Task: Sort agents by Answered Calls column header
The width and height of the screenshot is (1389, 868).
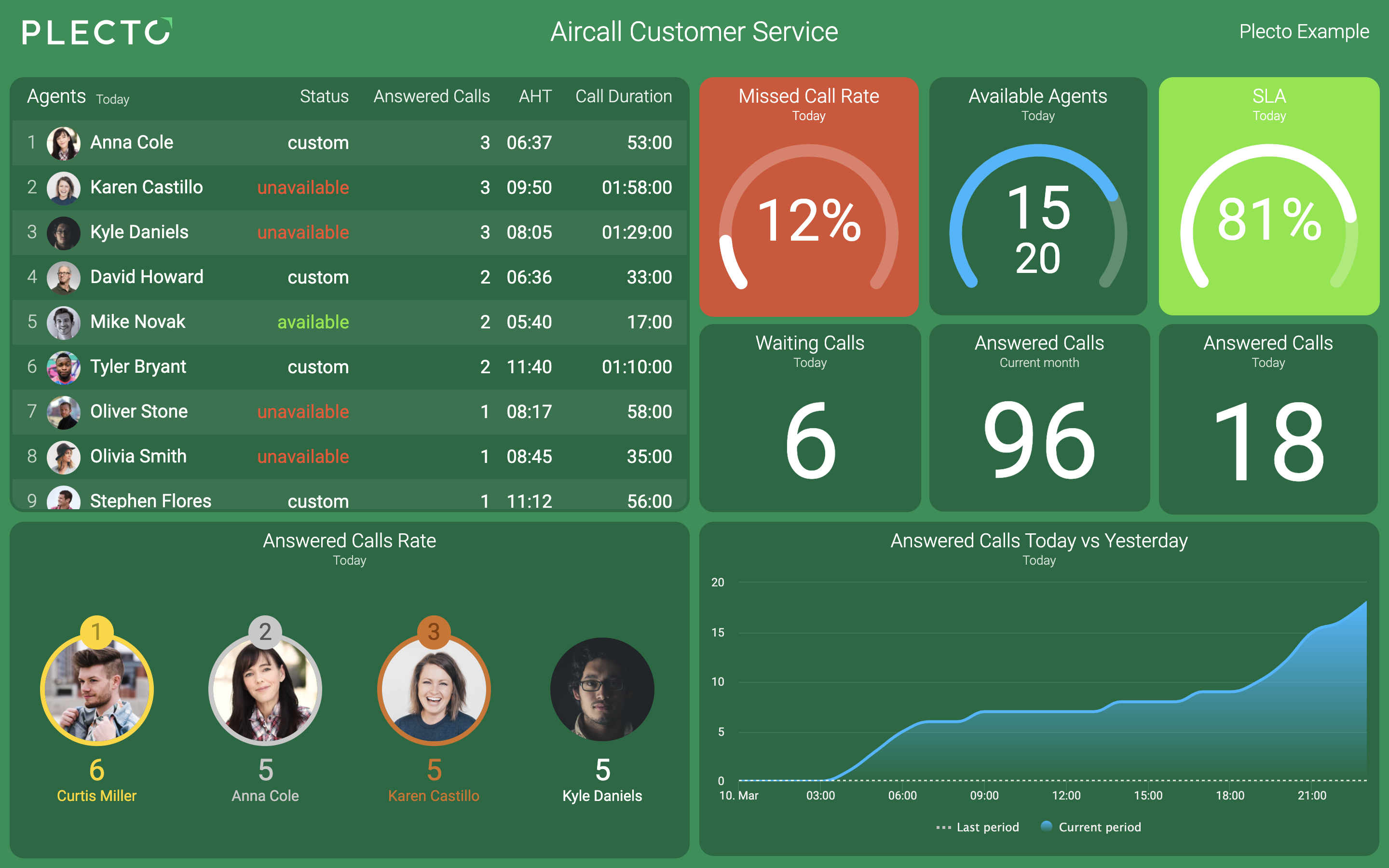Action: [x=432, y=96]
